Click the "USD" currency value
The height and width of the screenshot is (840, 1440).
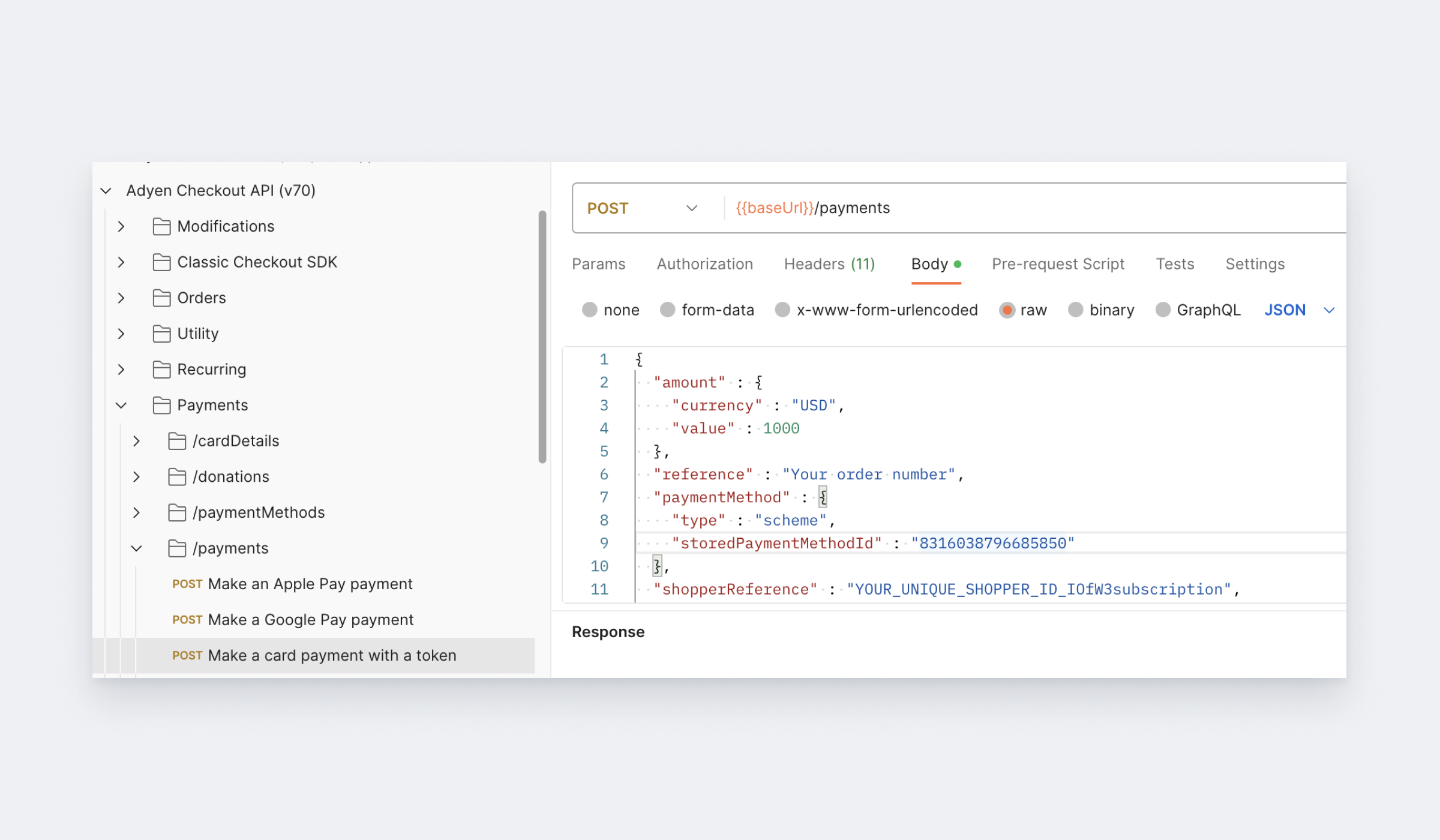pos(814,406)
